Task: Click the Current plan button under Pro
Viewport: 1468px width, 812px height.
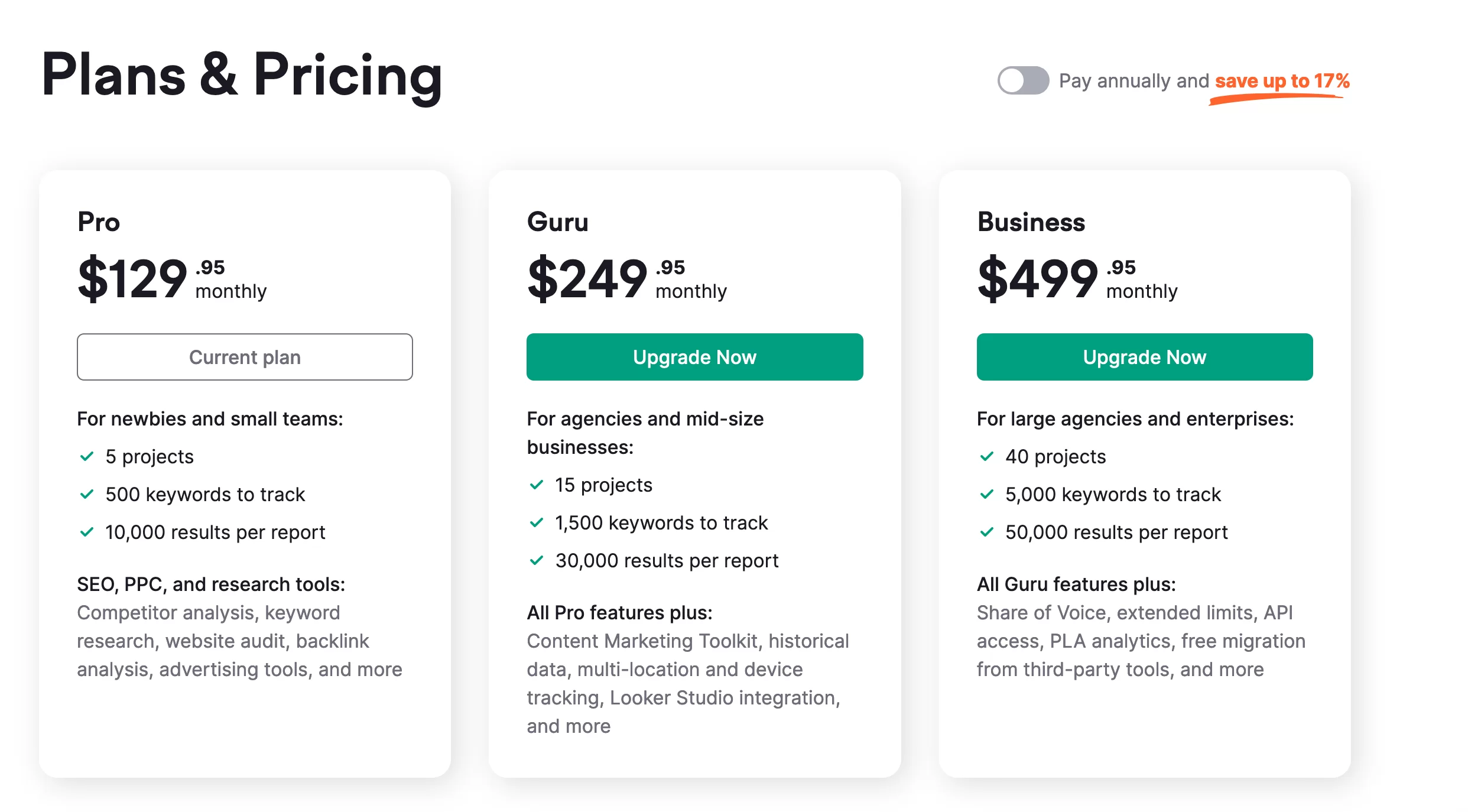Action: click(245, 357)
